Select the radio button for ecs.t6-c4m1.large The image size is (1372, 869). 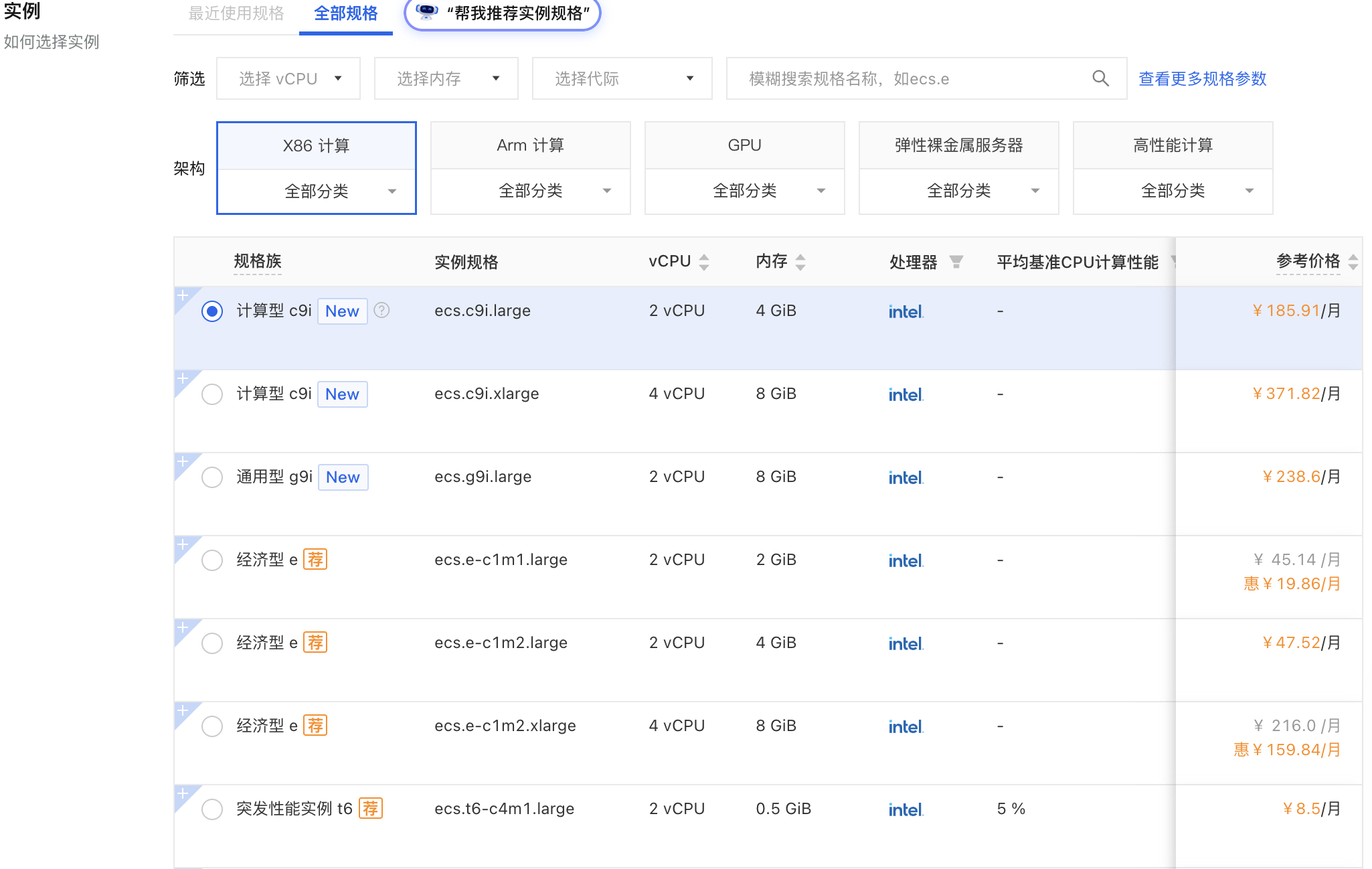coord(212,809)
